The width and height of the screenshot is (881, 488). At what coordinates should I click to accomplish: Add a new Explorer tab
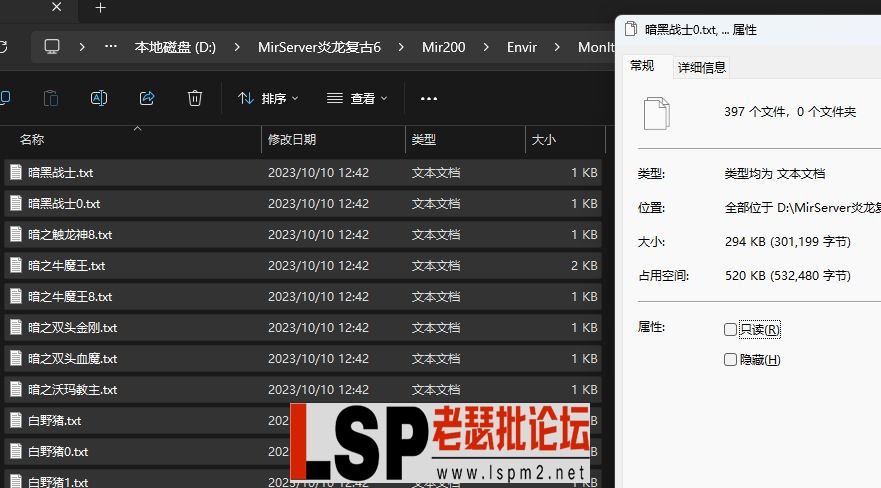point(100,8)
